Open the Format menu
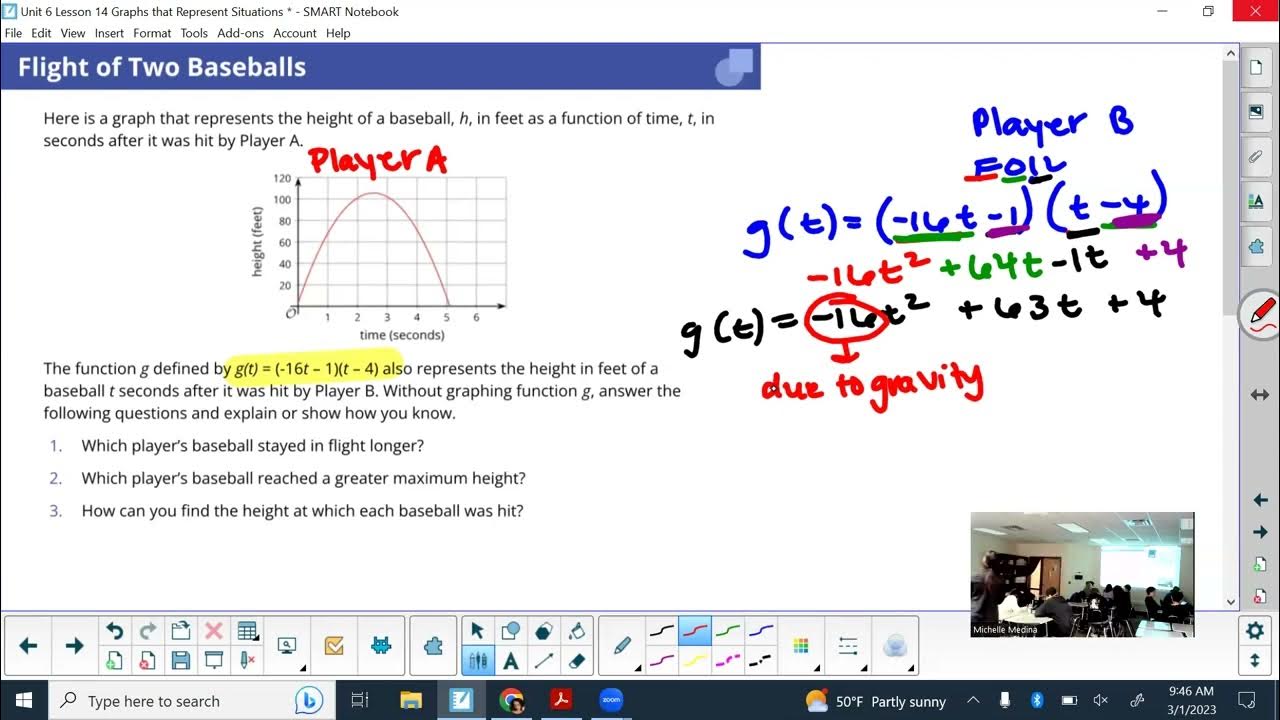The height and width of the screenshot is (720, 1280). pos(152,33)
